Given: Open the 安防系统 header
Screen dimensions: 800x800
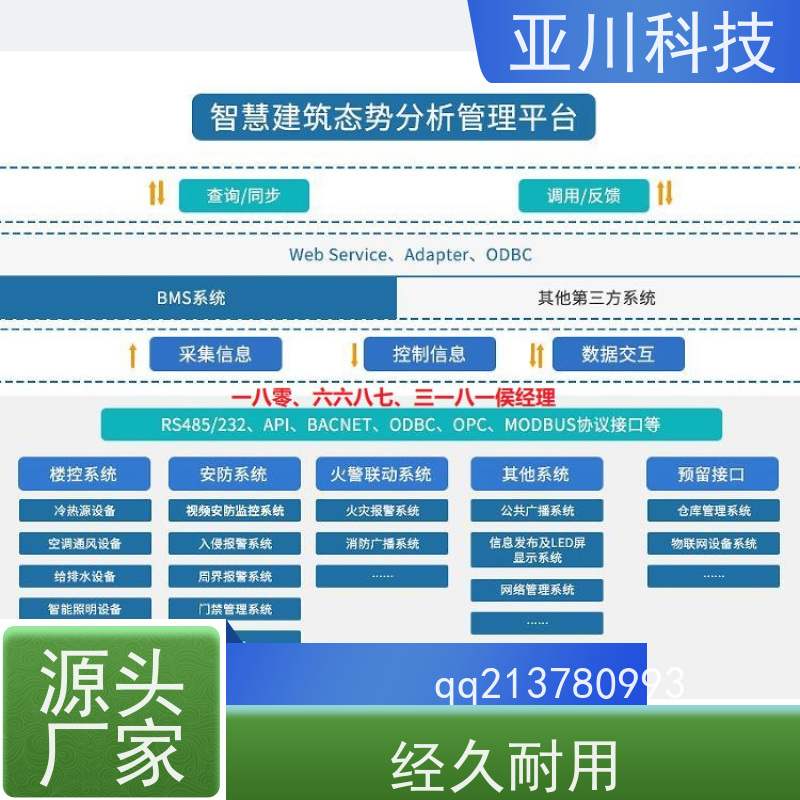Looking at the screenshot, I should coord(234,474).
